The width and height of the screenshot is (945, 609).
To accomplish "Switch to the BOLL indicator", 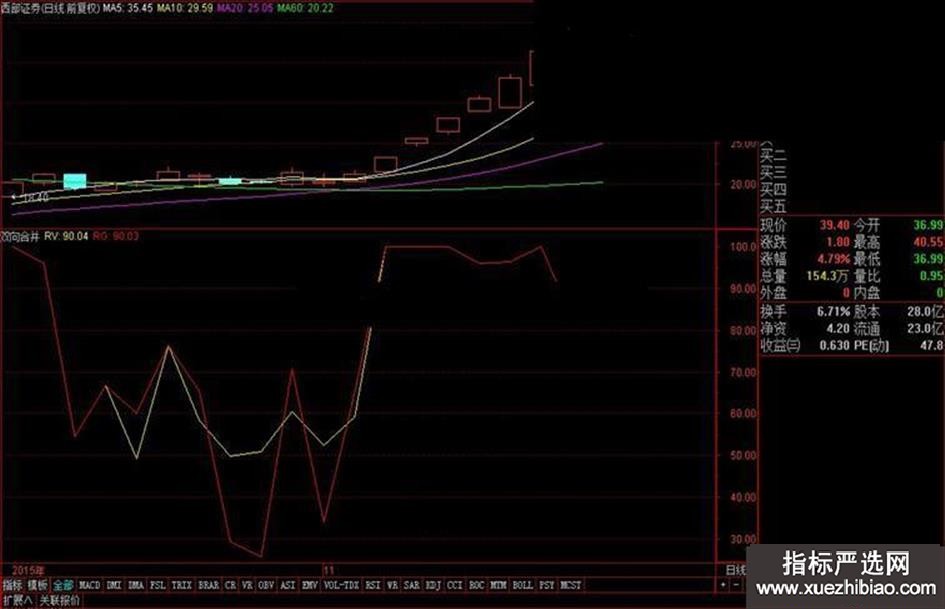I will [523, 585].
